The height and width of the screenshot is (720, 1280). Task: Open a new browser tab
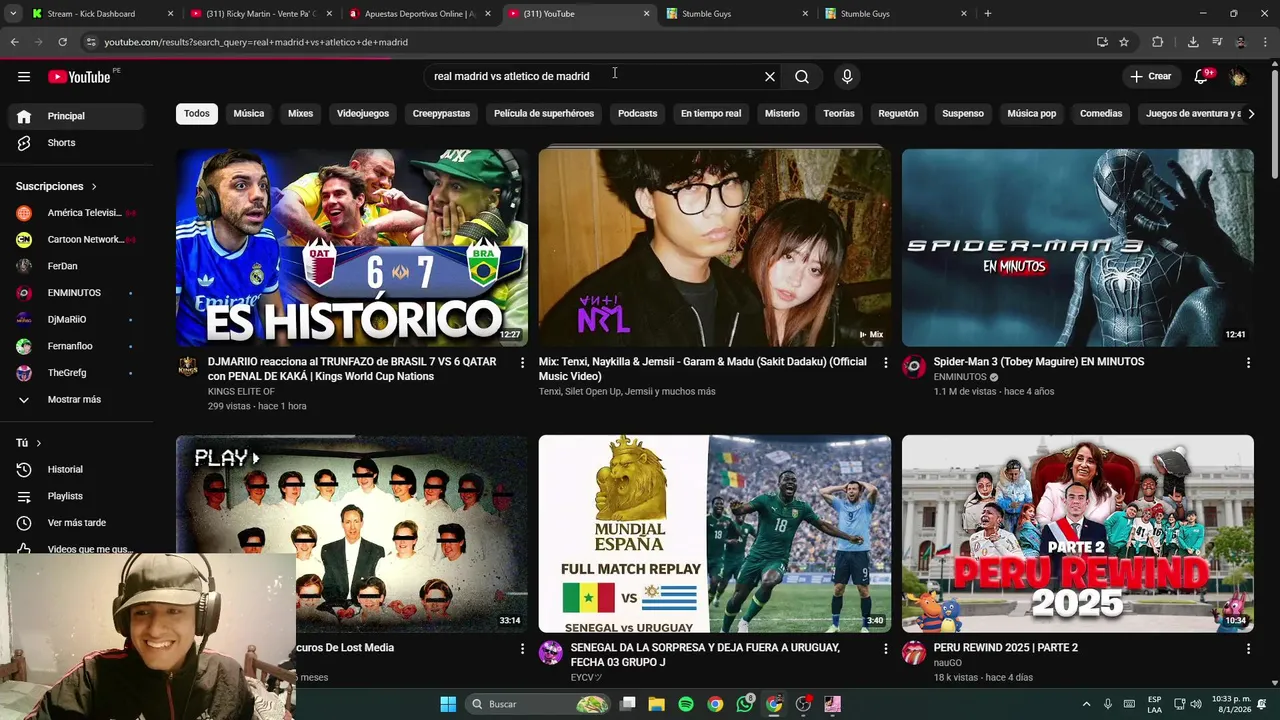pos(987,14)
